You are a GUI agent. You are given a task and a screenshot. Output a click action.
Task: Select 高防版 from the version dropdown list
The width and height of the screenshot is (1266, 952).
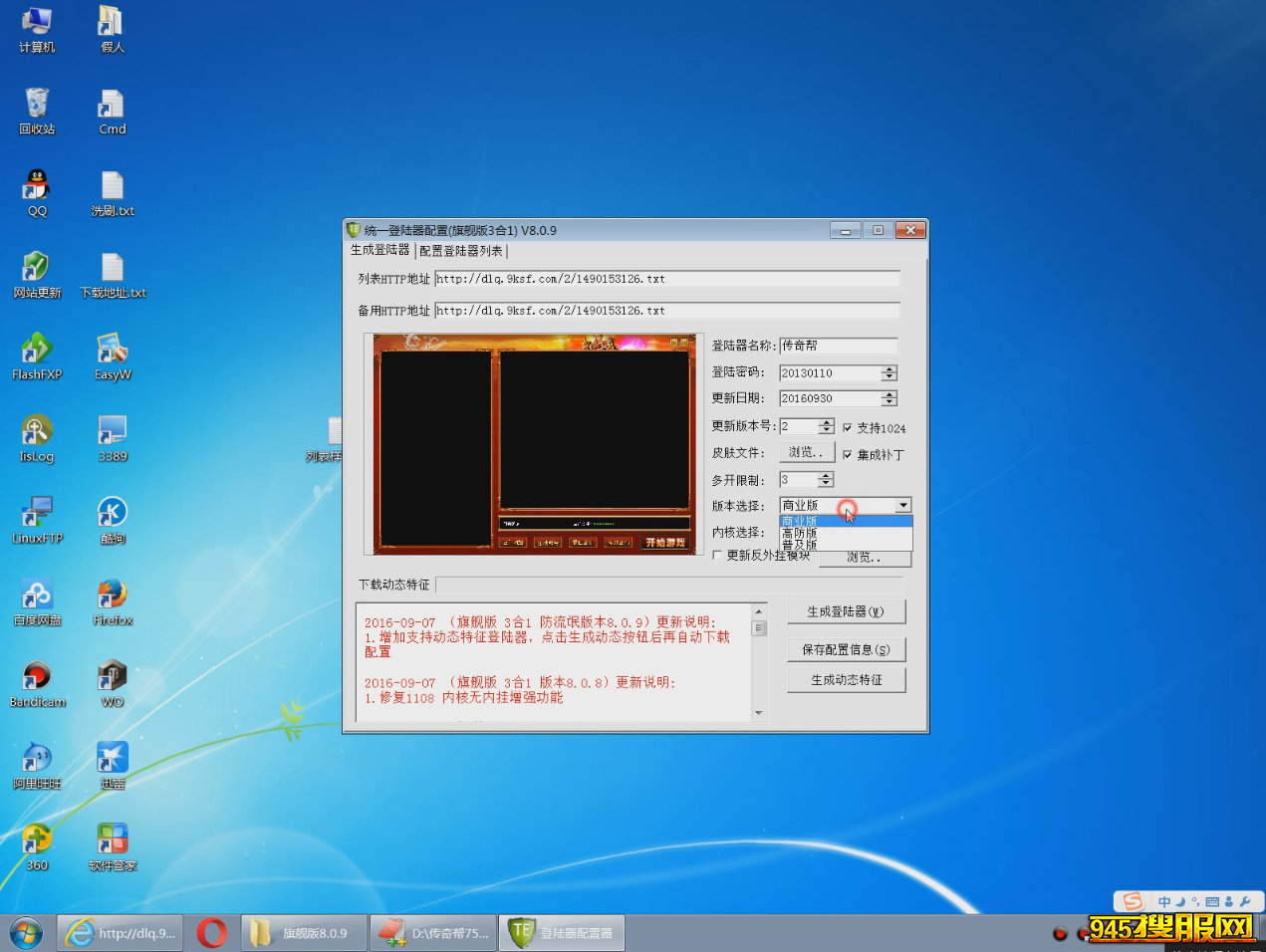pyautogui.click(x=800, y=534)
